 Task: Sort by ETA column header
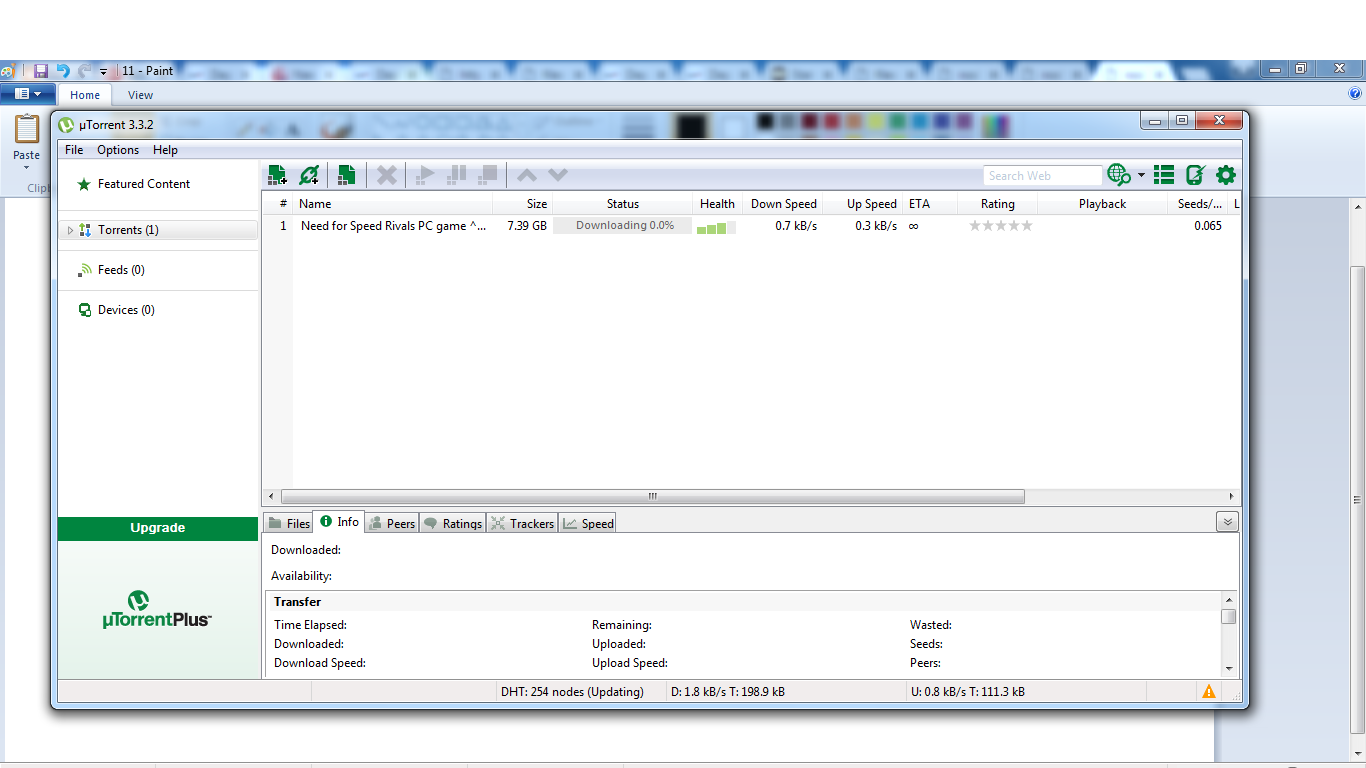tap(930, 204)
